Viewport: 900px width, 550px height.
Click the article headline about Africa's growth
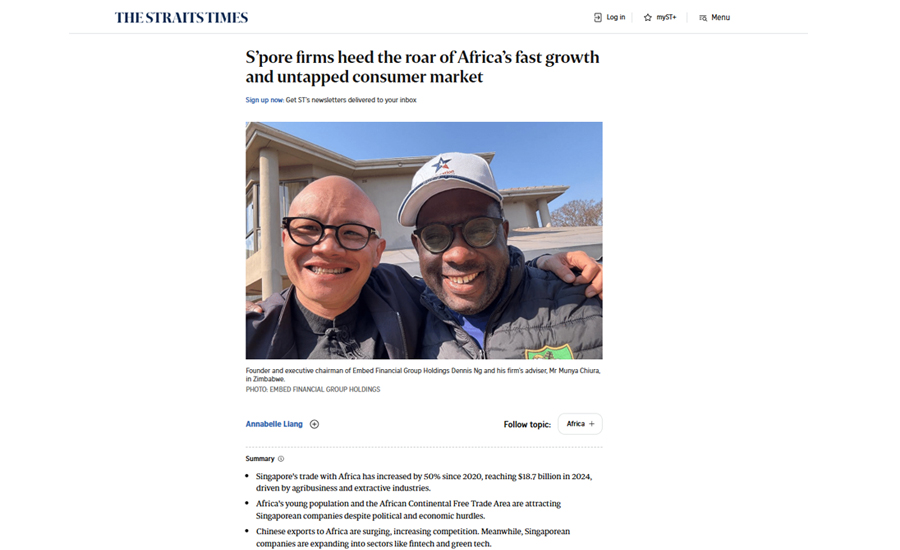point(422,67)
